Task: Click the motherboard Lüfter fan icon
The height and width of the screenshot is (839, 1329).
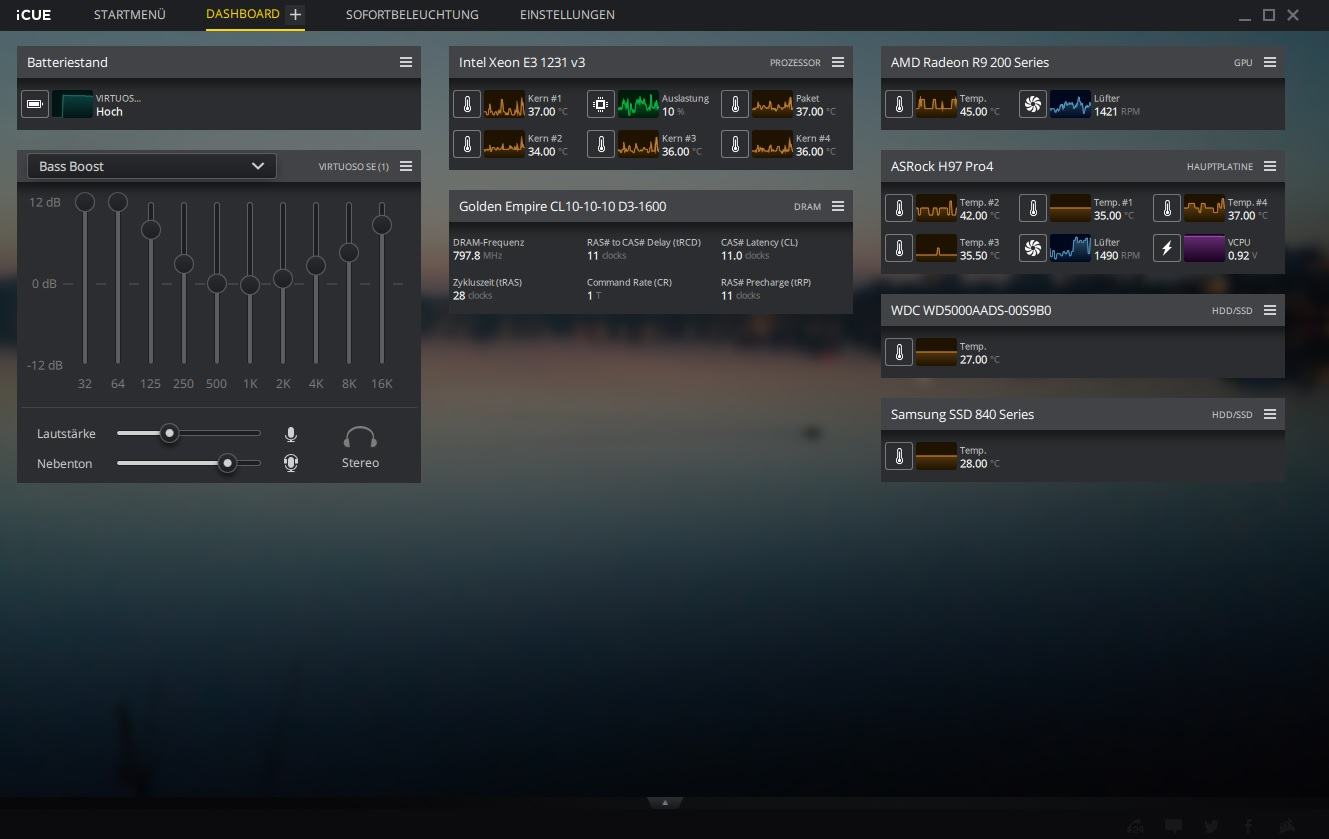Action: [1033, 248]
